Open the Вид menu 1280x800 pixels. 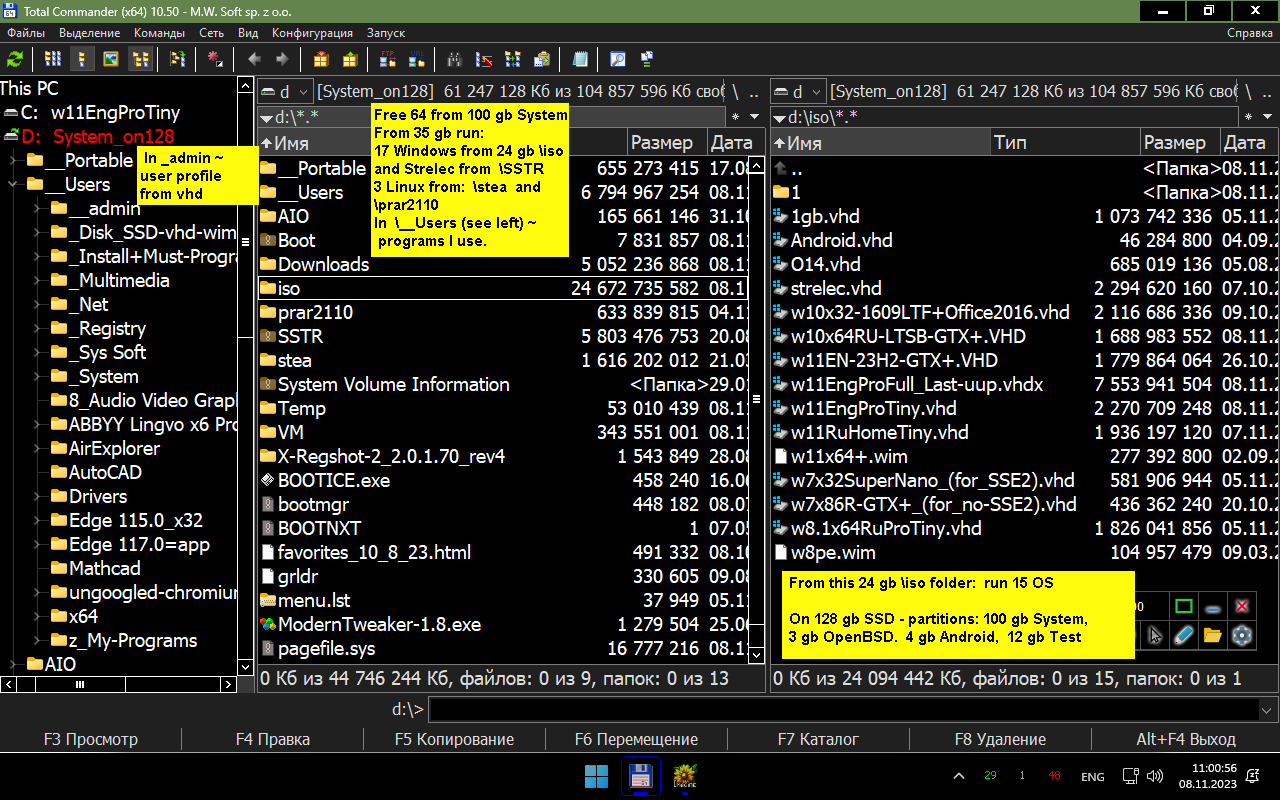pos(248,33)
